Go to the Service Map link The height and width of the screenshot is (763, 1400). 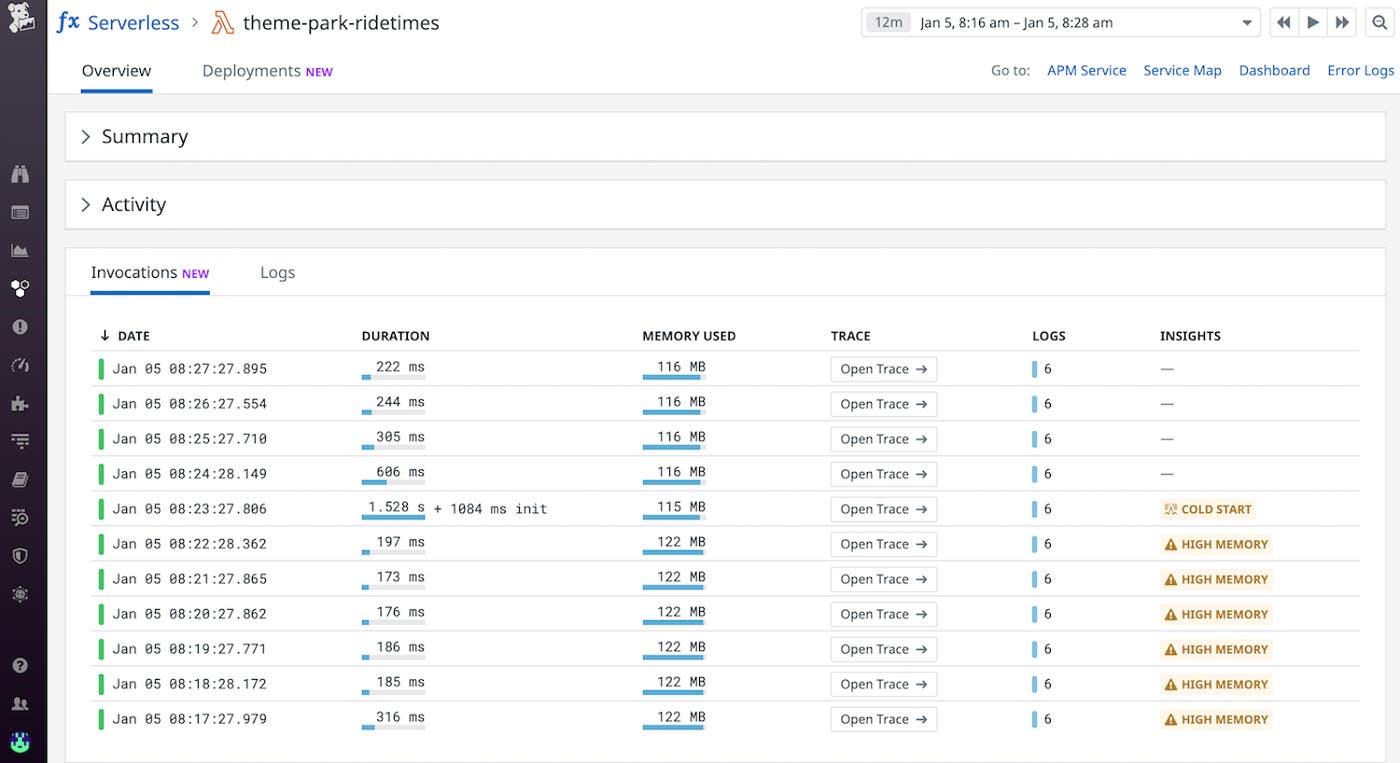(x=1182, y=71)
